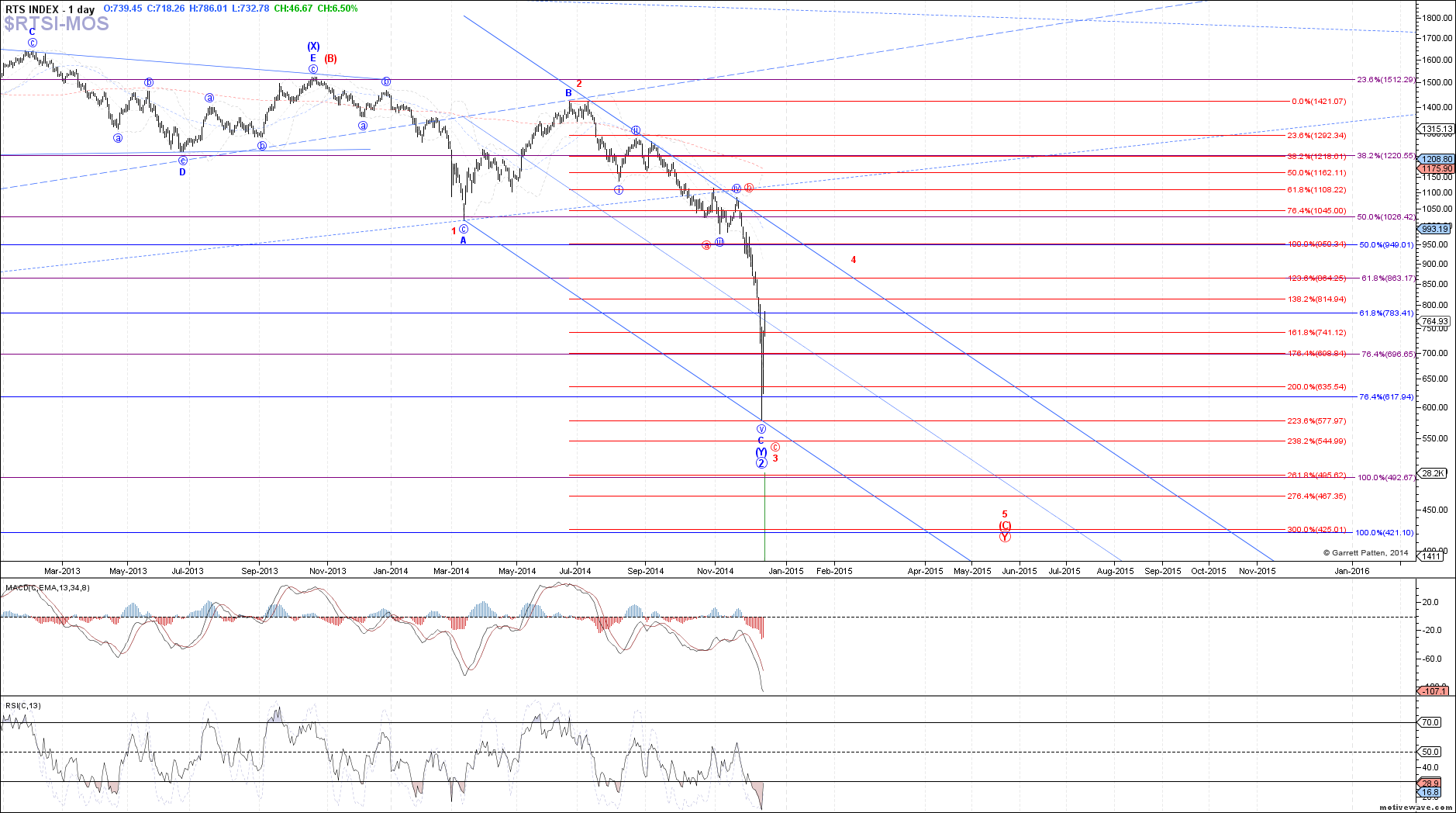
Task: Click the red 200.0%(635.54) Fibonacci label
Action: click(x=1316, y=386)
